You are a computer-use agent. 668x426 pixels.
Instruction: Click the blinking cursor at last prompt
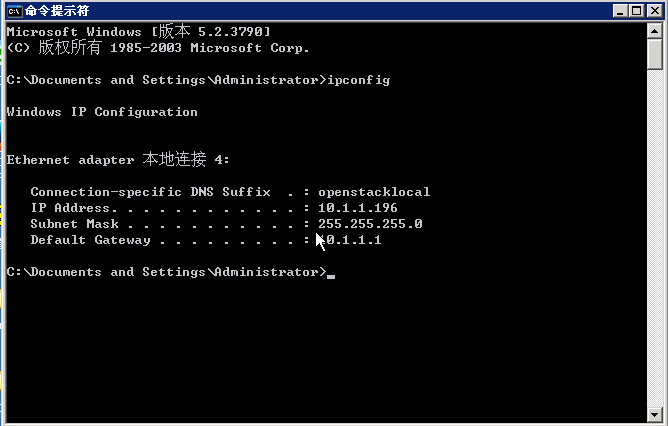click(331, 276)
